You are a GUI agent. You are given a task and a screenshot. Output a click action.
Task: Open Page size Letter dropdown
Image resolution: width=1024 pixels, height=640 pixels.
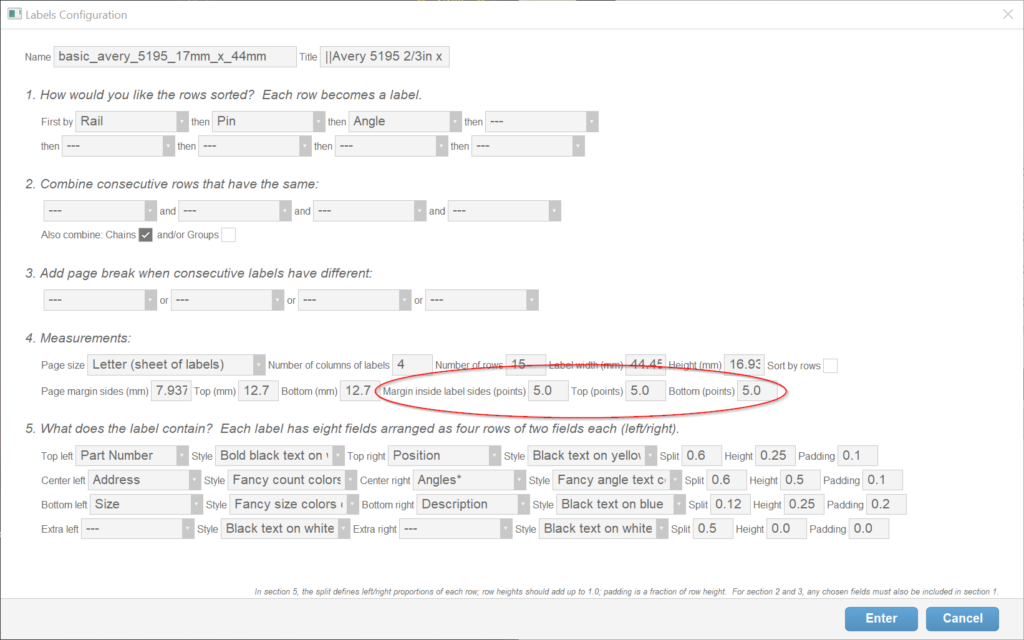click(177, 365)
